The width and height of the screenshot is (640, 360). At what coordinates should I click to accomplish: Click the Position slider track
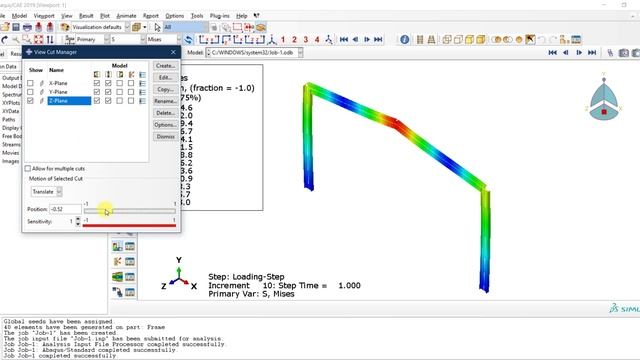coord(130,211)
